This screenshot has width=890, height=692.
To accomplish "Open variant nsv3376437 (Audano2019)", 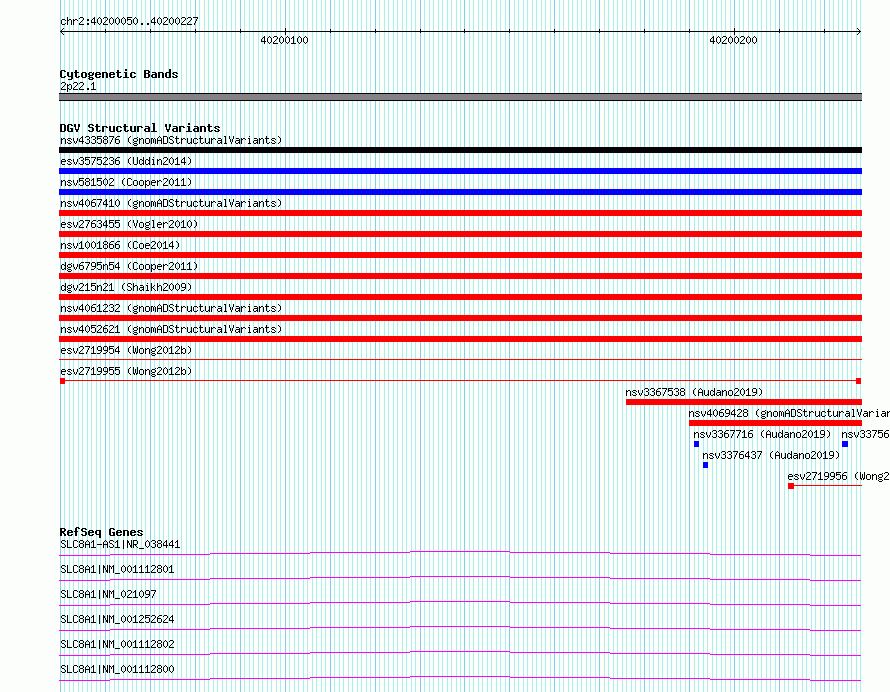I will click(771, 455).
